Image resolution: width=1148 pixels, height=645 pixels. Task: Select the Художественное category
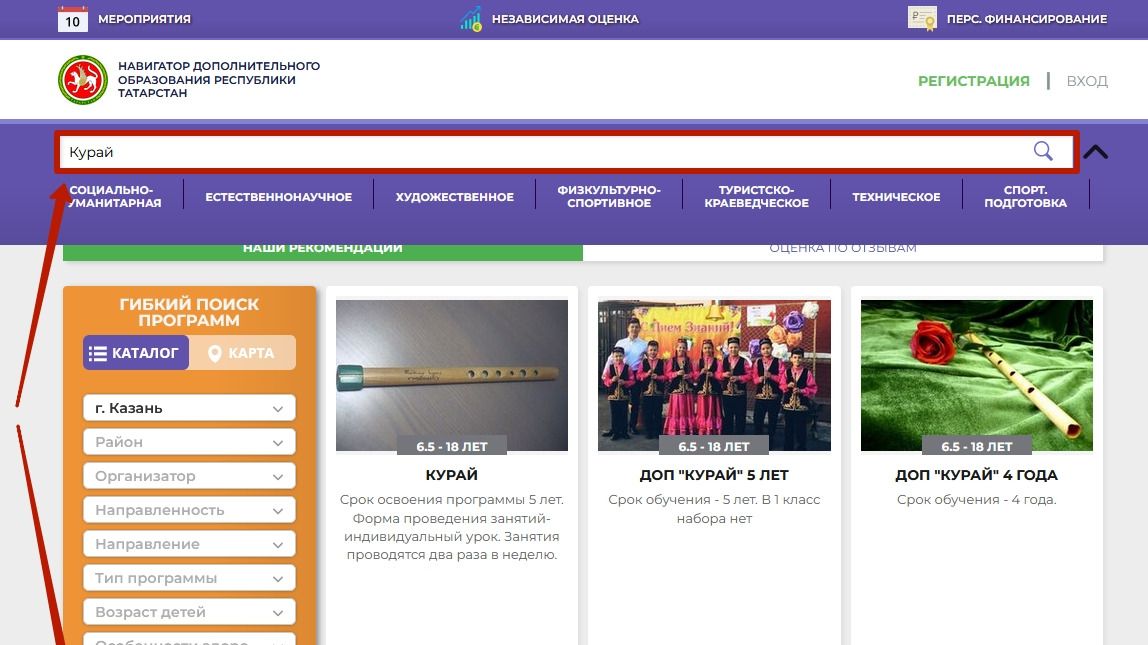coord(454,197)
